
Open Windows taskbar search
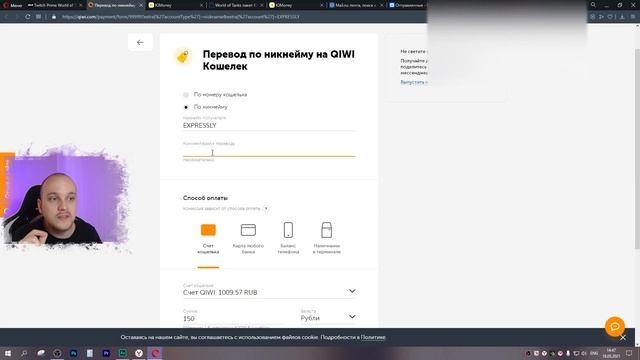pos(24,353)
